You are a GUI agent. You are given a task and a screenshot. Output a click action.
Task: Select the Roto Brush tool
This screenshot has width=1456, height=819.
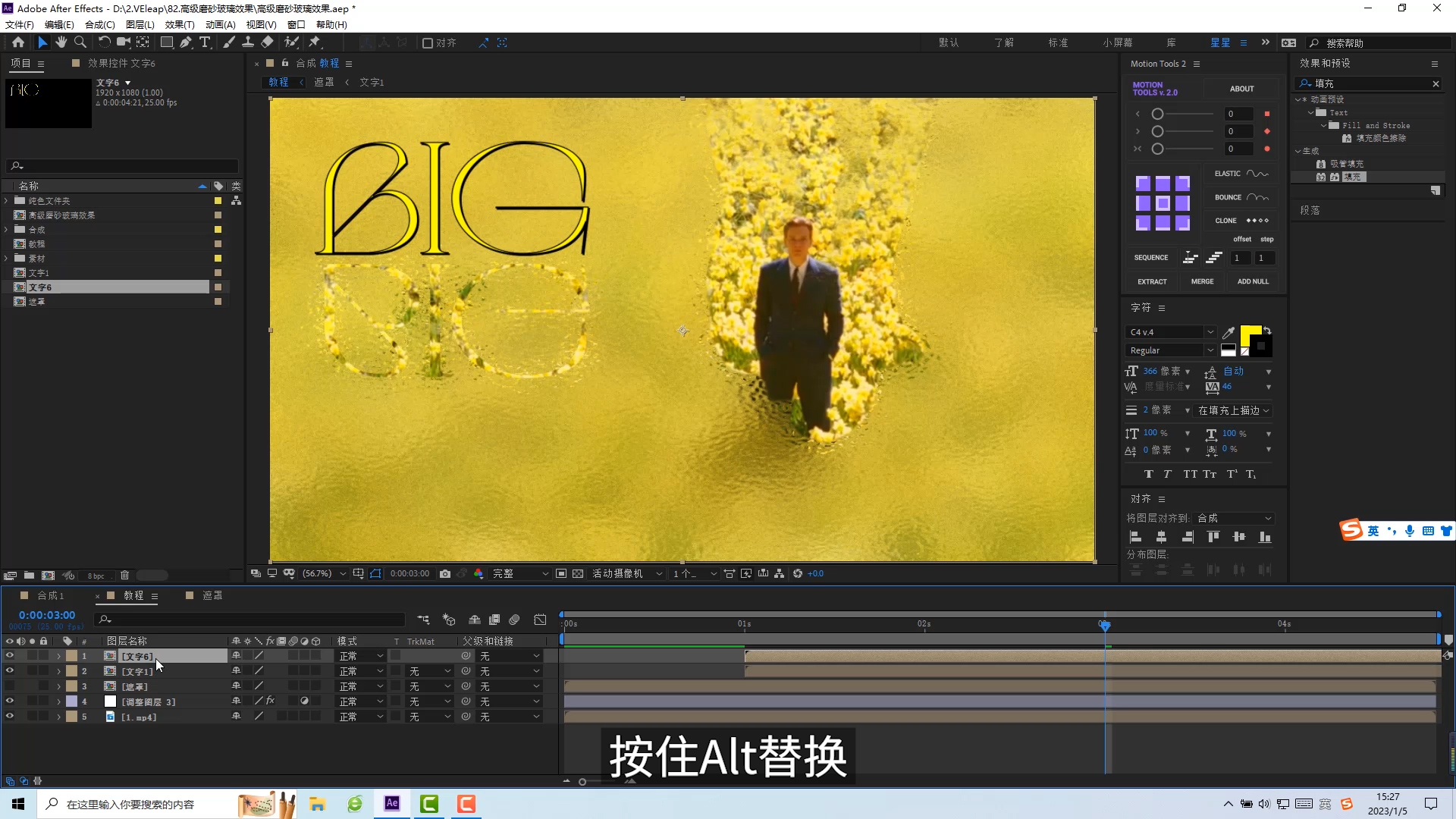(292, 42)
